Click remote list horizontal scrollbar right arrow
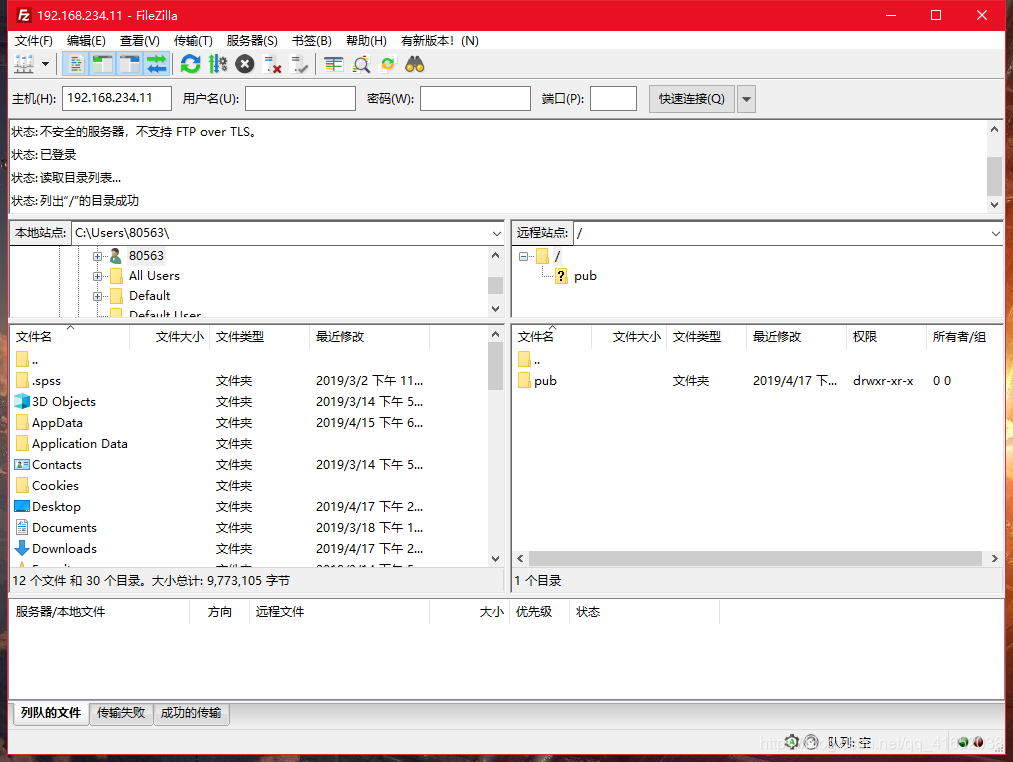 [994, 558]
